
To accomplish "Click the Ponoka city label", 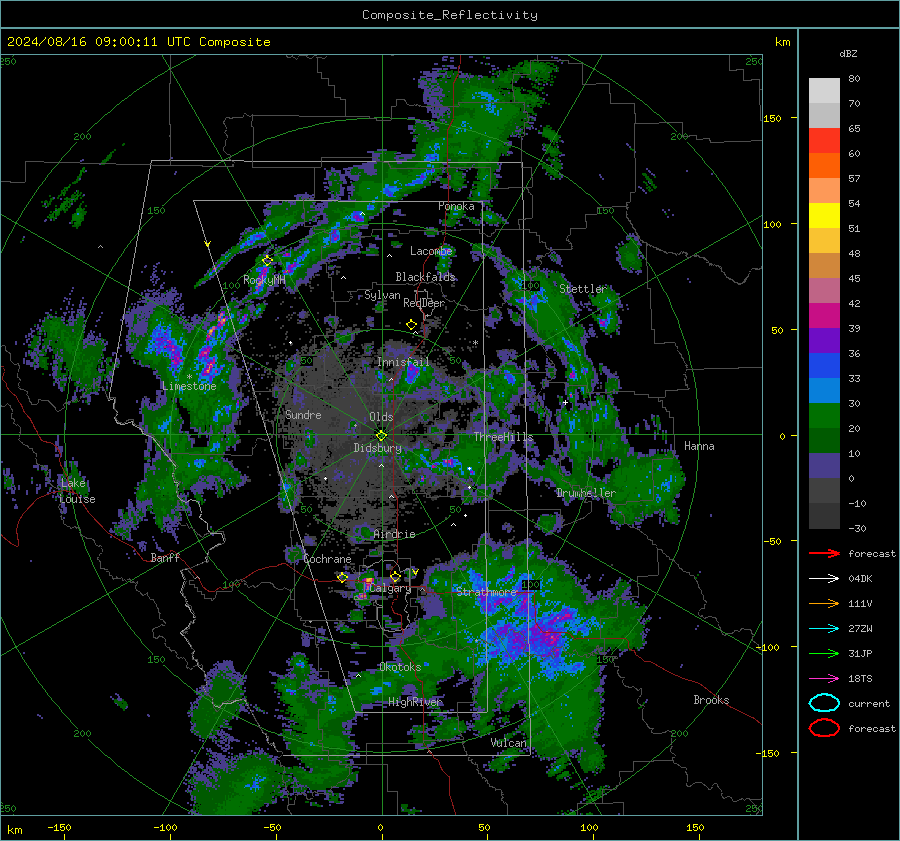I will [456, 206].
